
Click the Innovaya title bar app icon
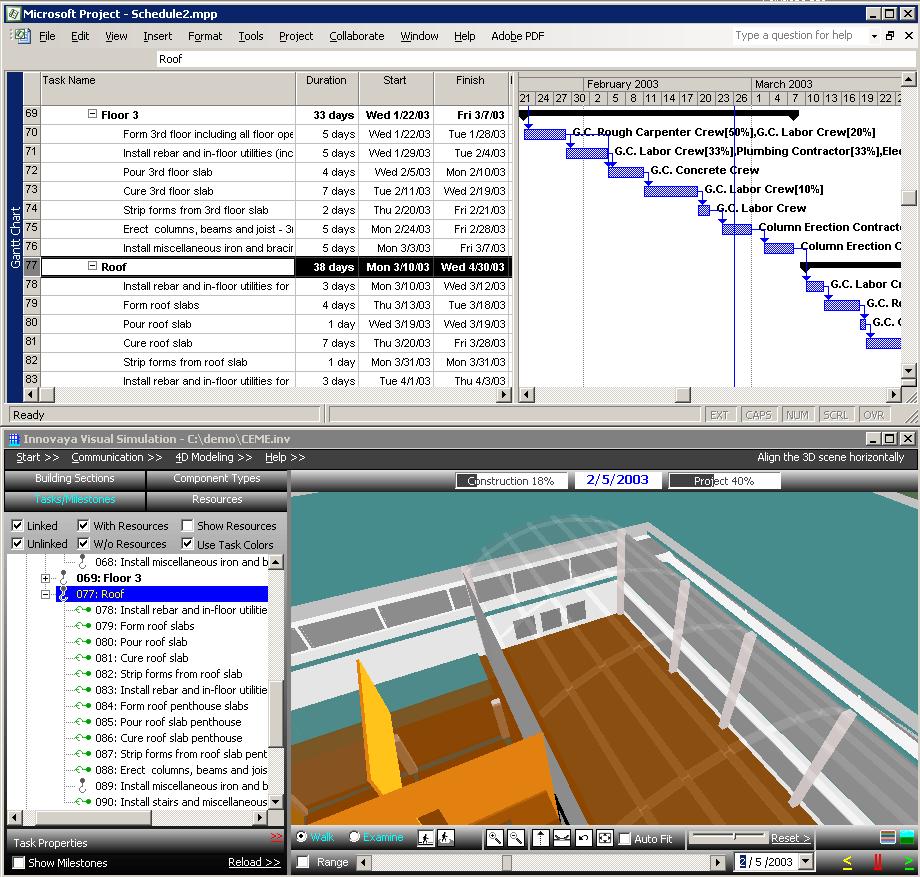point(13,439)
